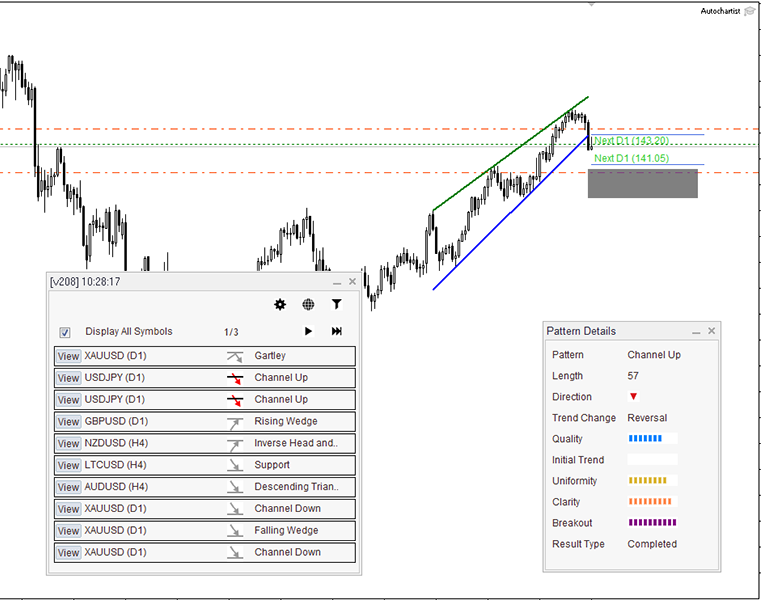Click the Gartley pattern icon for XAUUSD
Screen dimensions: 761x600
pyautogui.click(x=235, y=356)
